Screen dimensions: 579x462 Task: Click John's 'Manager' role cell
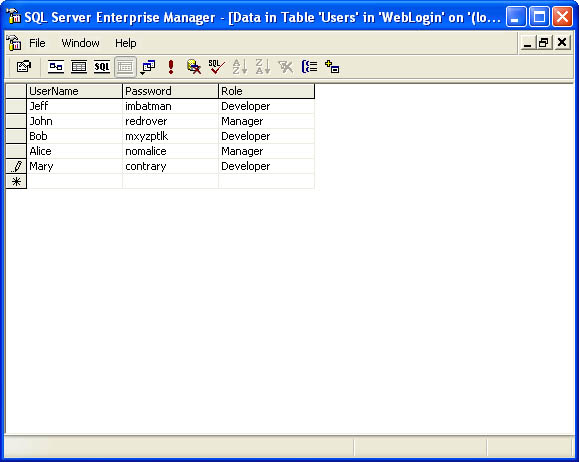(x=266, y=122)
